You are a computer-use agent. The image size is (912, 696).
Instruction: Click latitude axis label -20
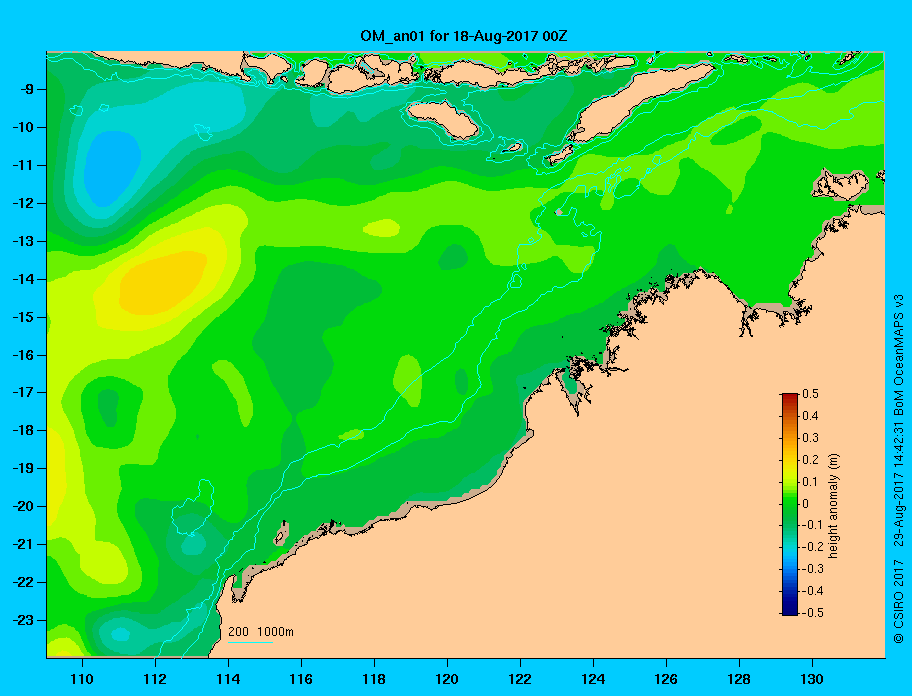tap(22, 506)
